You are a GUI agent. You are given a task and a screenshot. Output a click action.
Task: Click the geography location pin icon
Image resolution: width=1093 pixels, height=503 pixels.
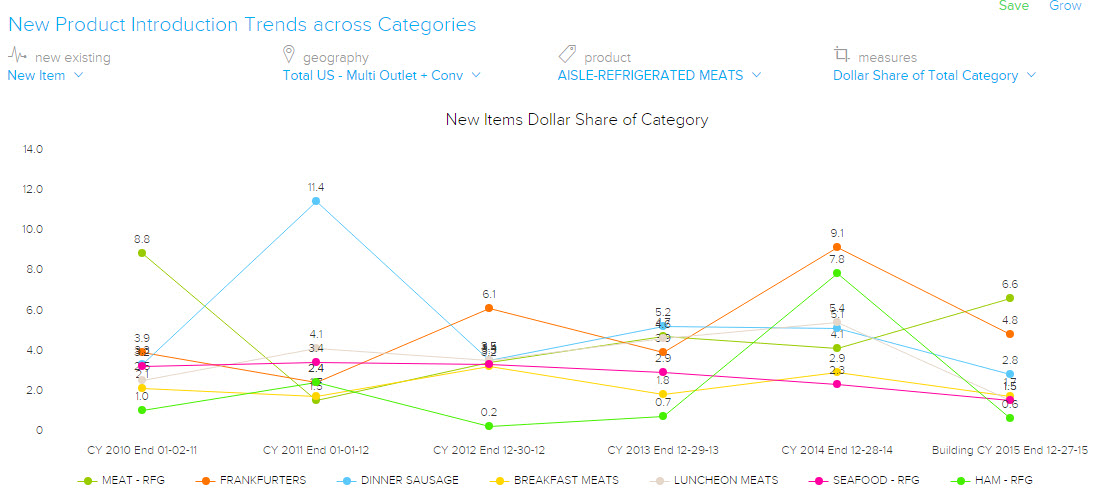tap(290, 55)
